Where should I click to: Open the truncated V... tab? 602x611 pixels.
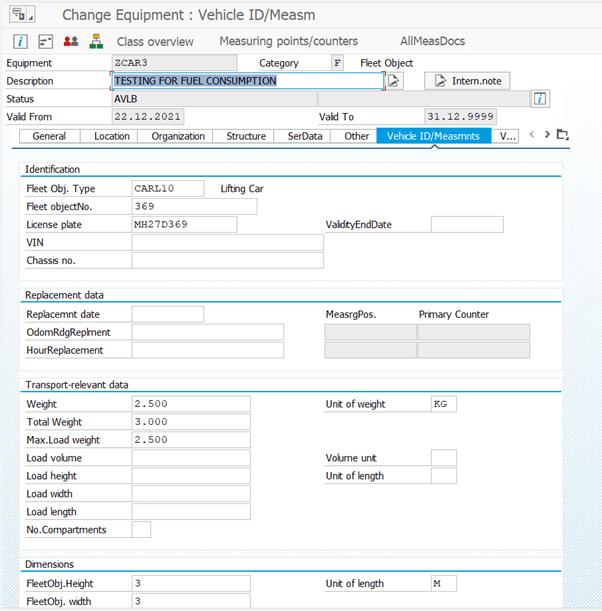507,136
